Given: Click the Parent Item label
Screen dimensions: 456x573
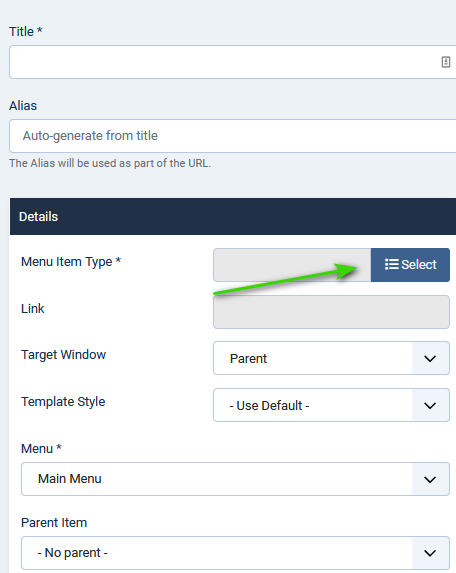Looking at the screenshot, I should [x=54, y=523].
